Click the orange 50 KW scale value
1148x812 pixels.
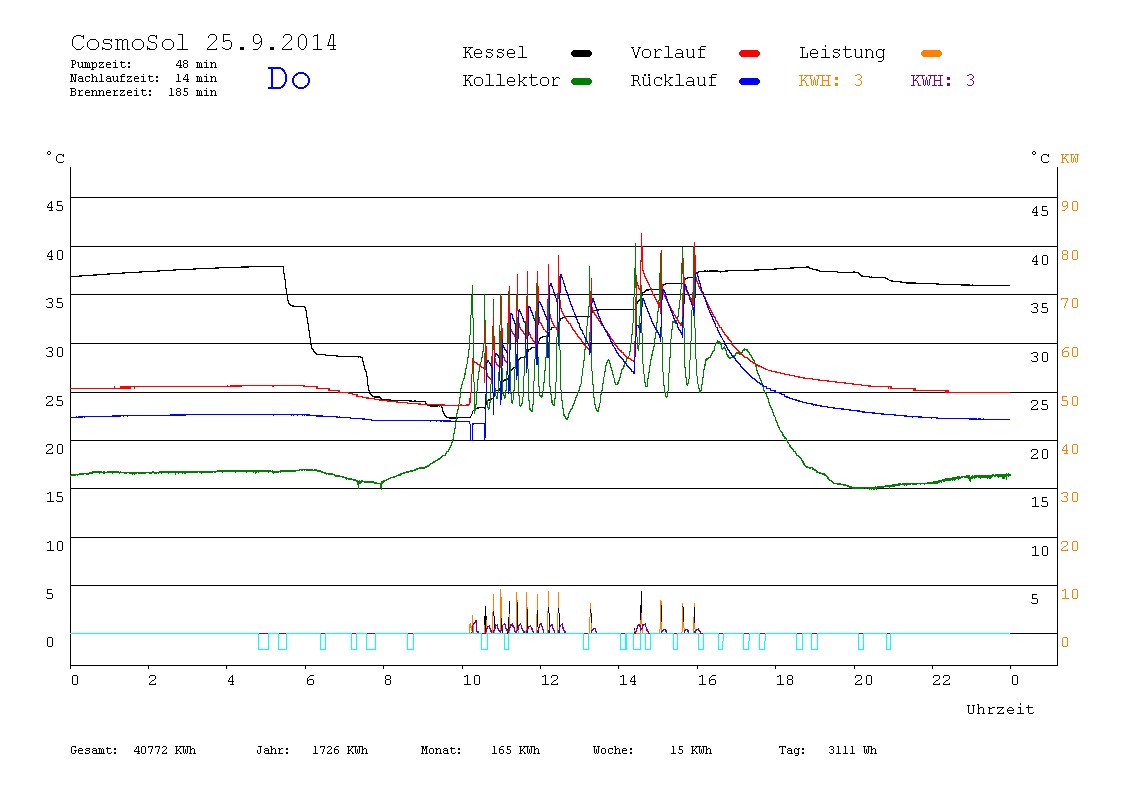click(1070, 401)
